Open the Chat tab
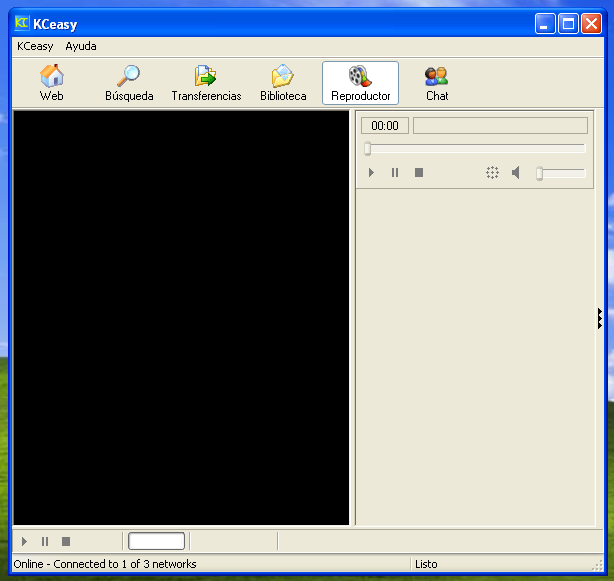Screen dimensions: 614x581 tap(437, 83)
